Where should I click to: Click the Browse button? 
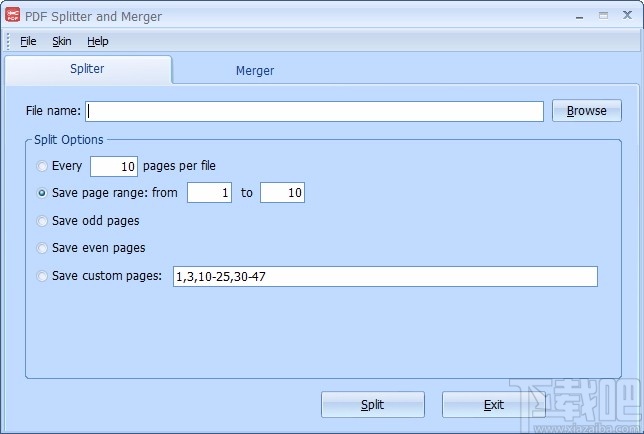(x=586, y=110)
